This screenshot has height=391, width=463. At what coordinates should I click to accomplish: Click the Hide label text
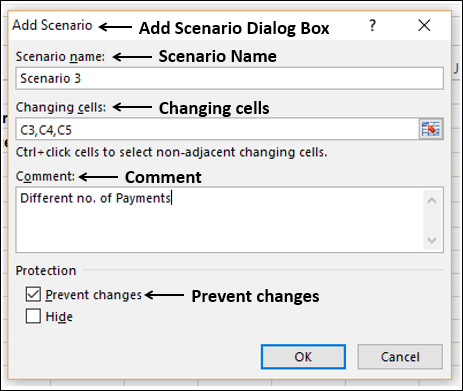[59, 317]
